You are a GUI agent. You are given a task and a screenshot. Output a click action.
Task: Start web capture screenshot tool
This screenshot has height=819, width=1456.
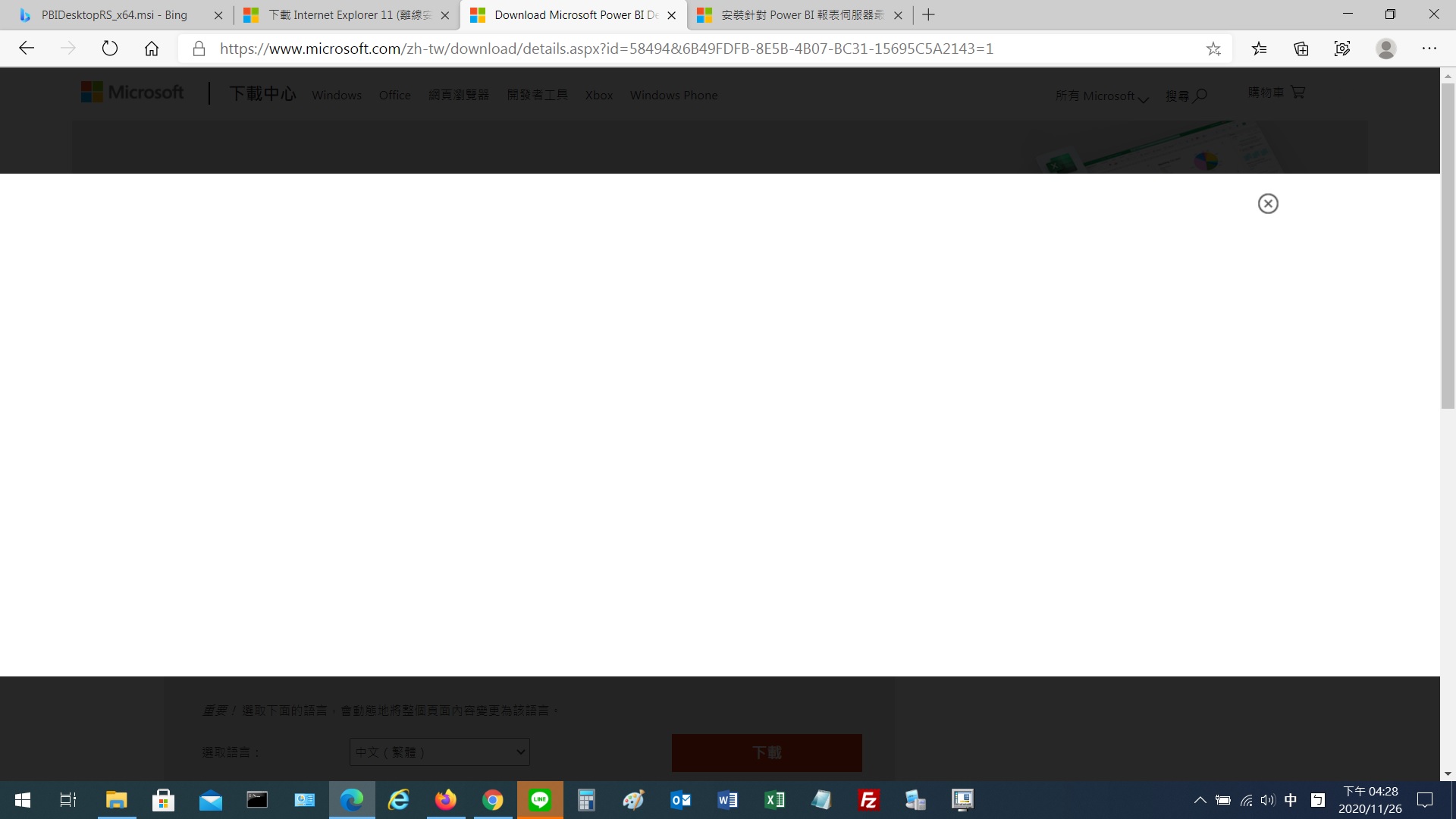(1342, 49)
